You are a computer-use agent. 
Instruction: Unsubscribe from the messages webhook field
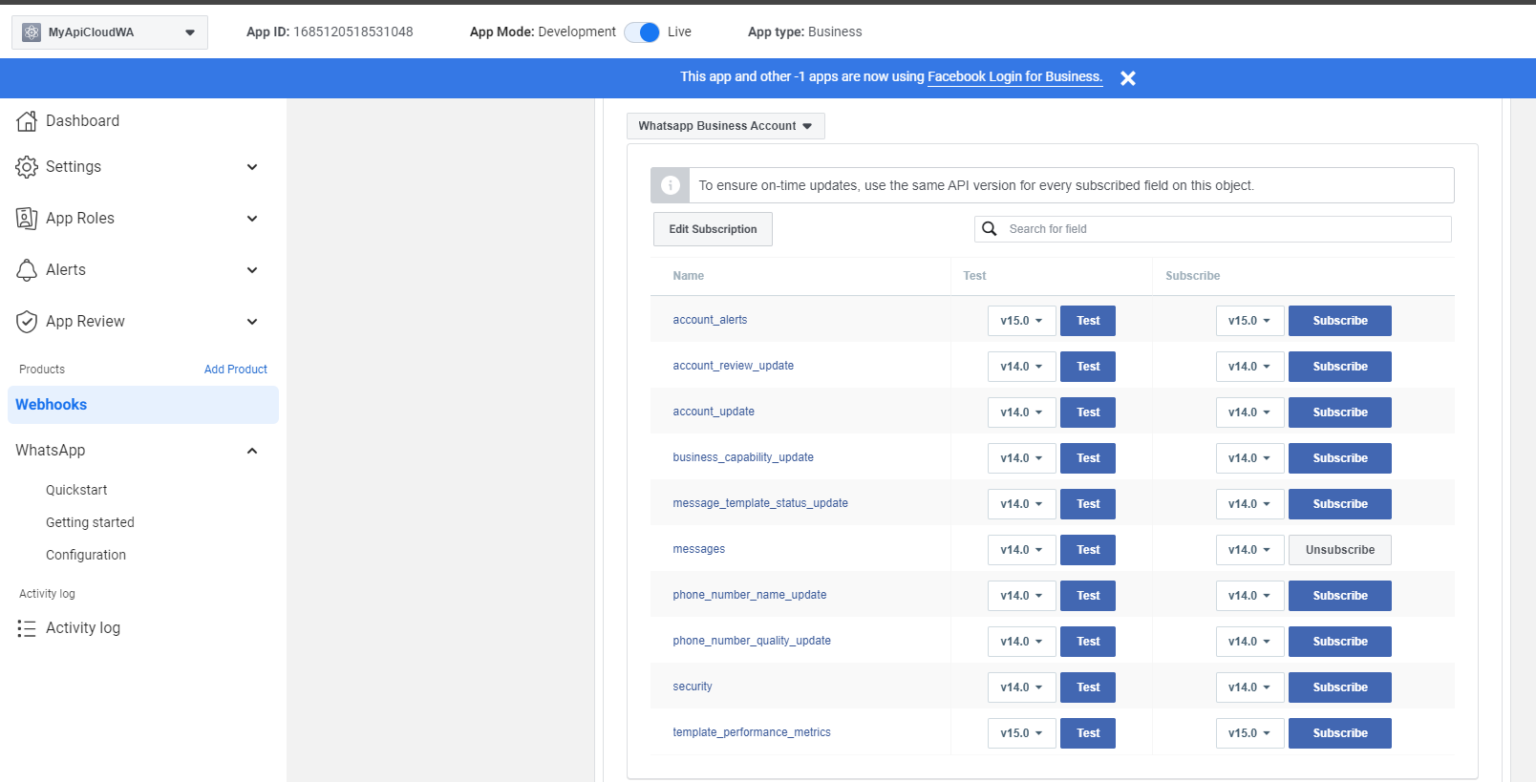1339,549
